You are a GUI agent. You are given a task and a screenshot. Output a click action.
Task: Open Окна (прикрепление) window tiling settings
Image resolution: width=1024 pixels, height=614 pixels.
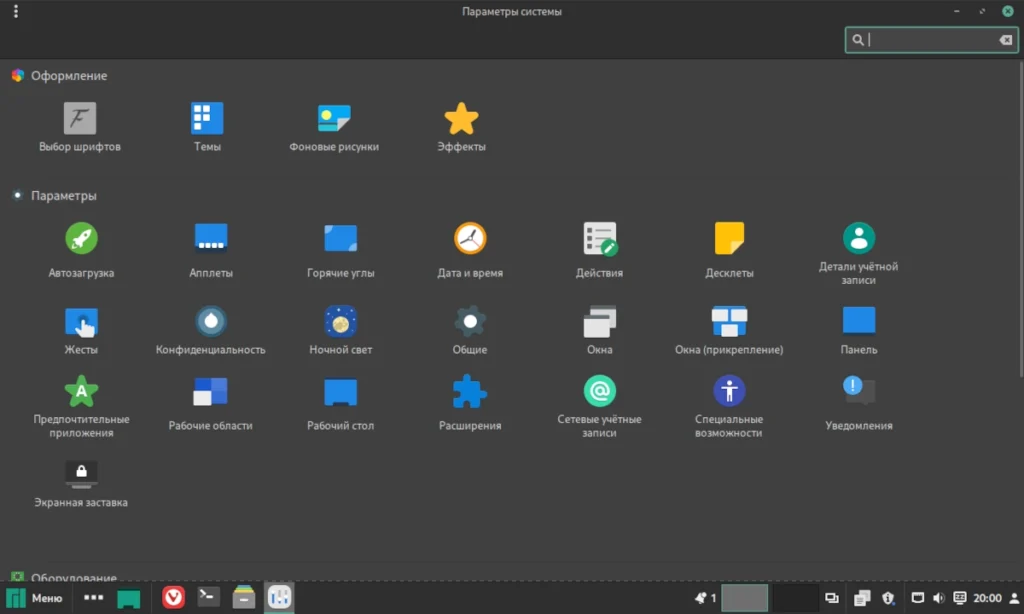[729, 331]
